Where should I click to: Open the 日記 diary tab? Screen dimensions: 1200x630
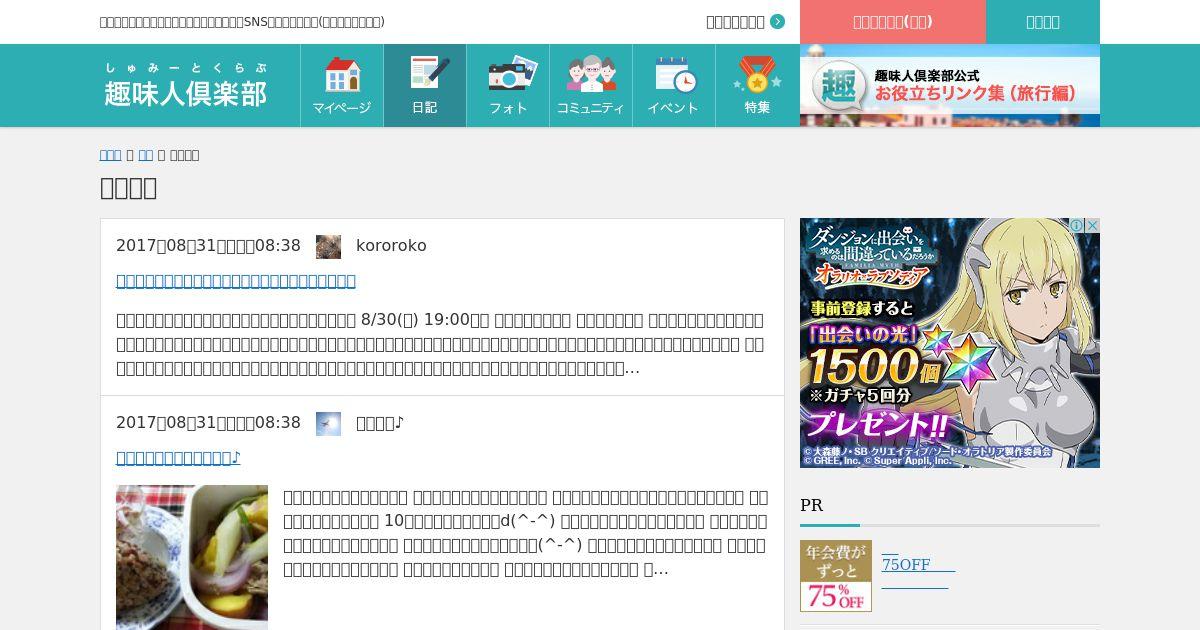point(425,85)
